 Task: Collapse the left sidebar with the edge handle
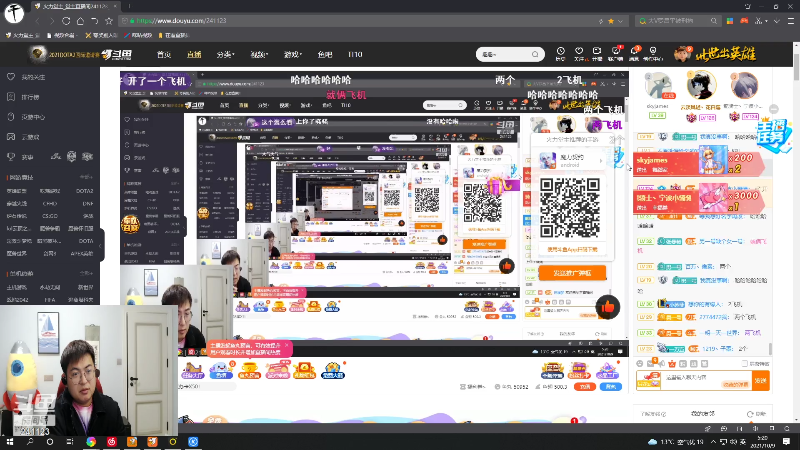[101, 246]
